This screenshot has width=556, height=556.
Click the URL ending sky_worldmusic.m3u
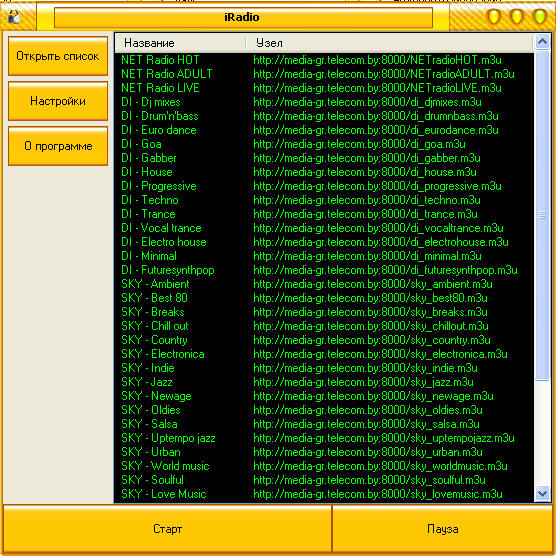380,466
